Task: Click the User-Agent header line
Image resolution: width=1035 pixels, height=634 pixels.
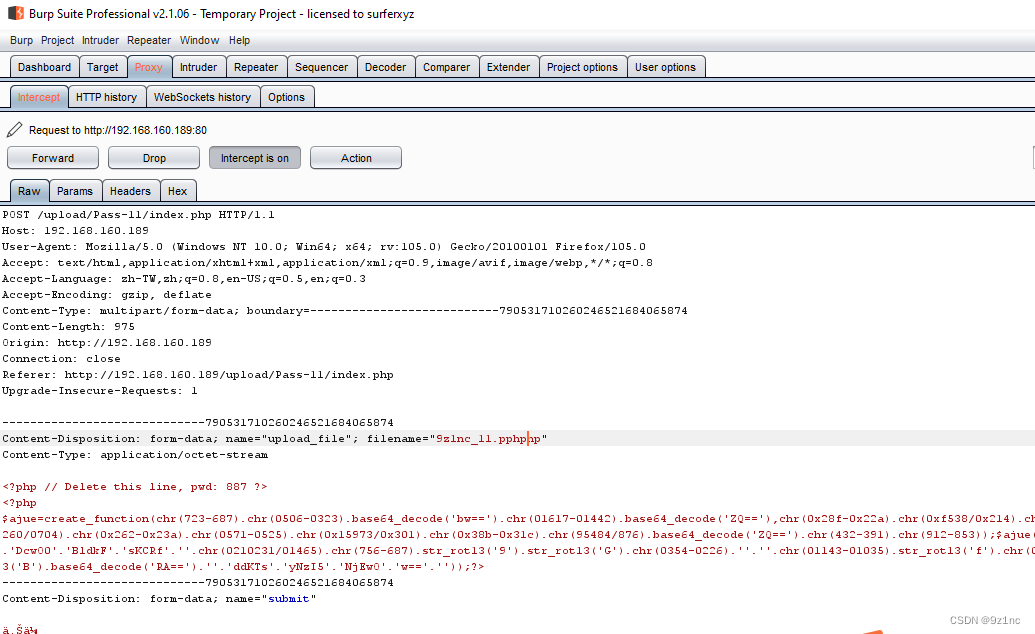Action: pos(323,246)
